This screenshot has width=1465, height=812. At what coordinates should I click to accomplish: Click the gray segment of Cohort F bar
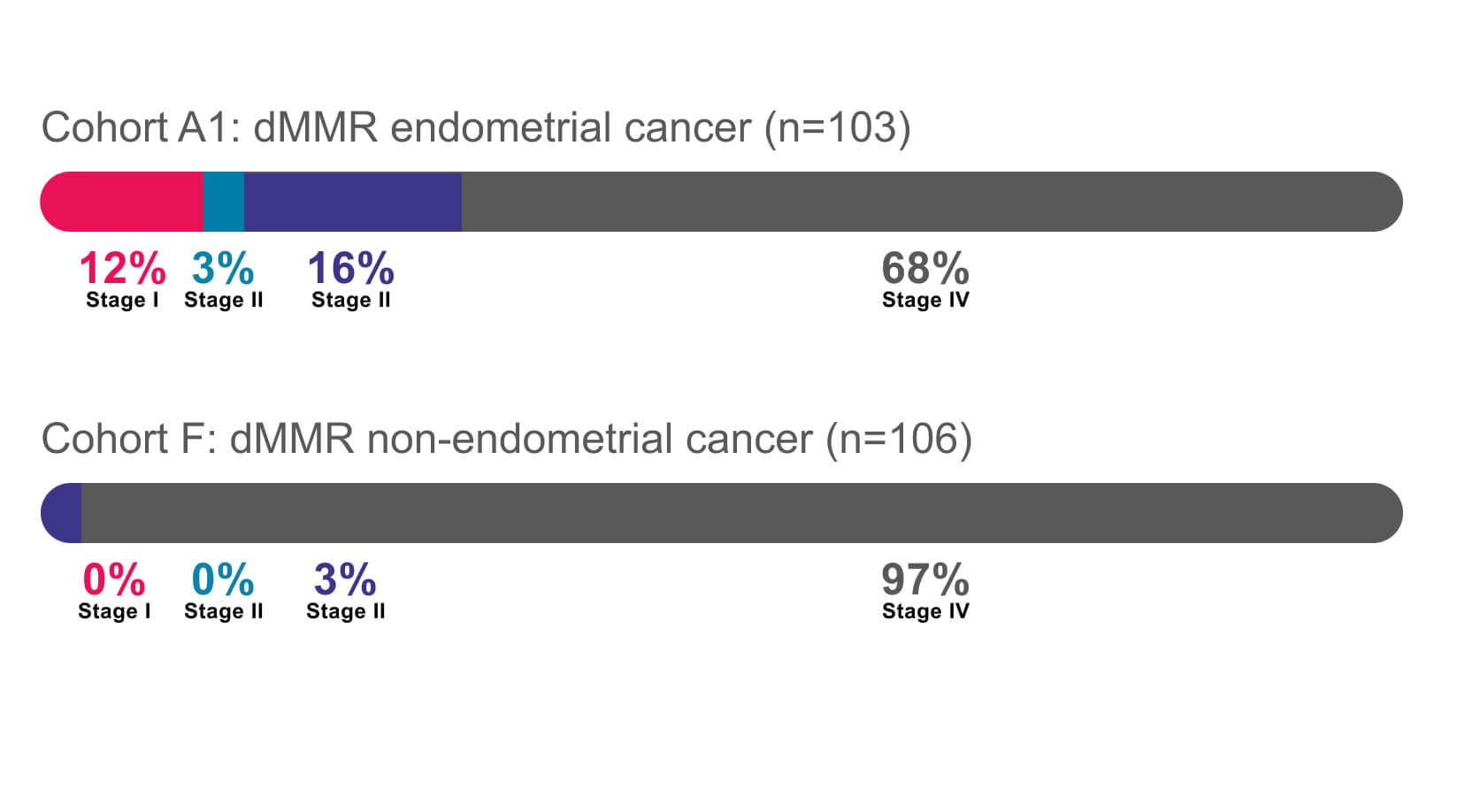tap(741, 513)
